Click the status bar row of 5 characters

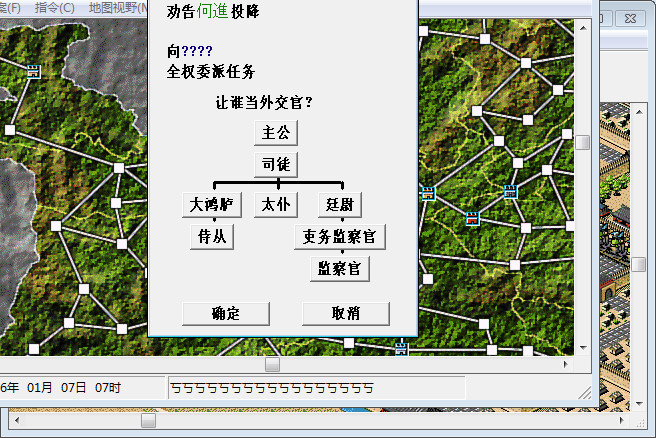pyautogui.click(x=272, y=388)
